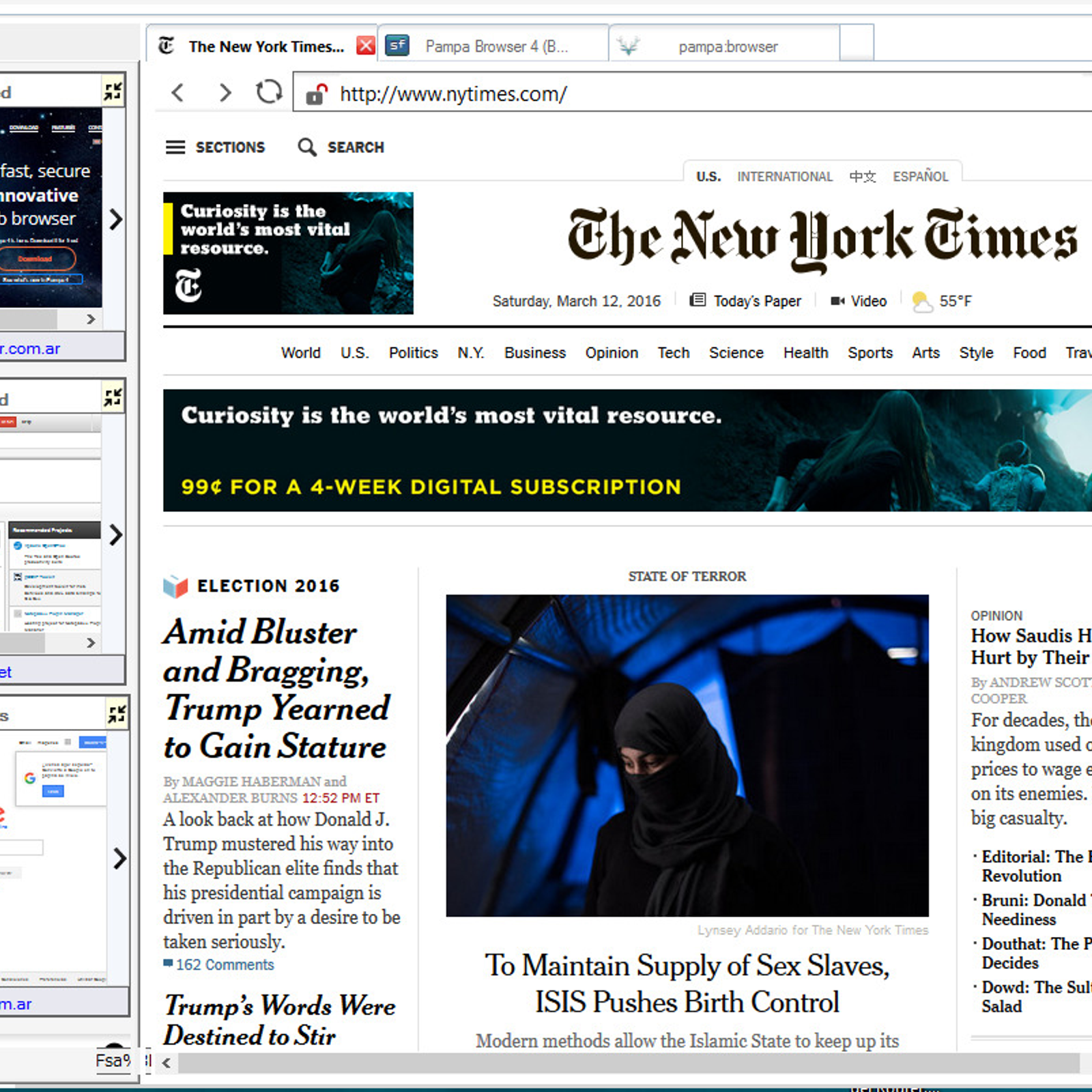Expand arrow beside second sidebar thumbnail
The height and width of the screenshot is (1092, 1092).
click(116, 534)
